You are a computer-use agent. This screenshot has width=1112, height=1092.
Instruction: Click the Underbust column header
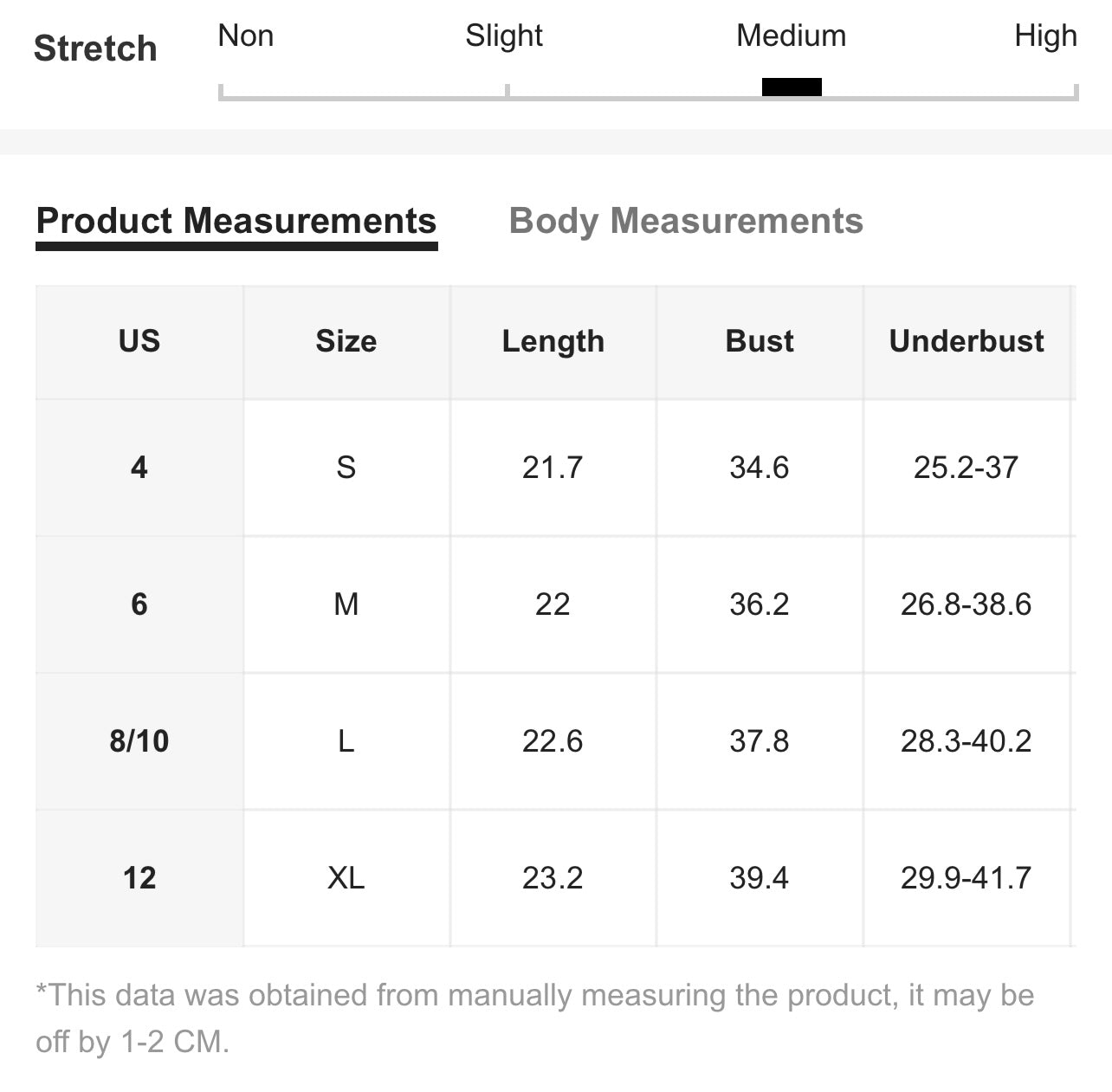pos(967,341)
